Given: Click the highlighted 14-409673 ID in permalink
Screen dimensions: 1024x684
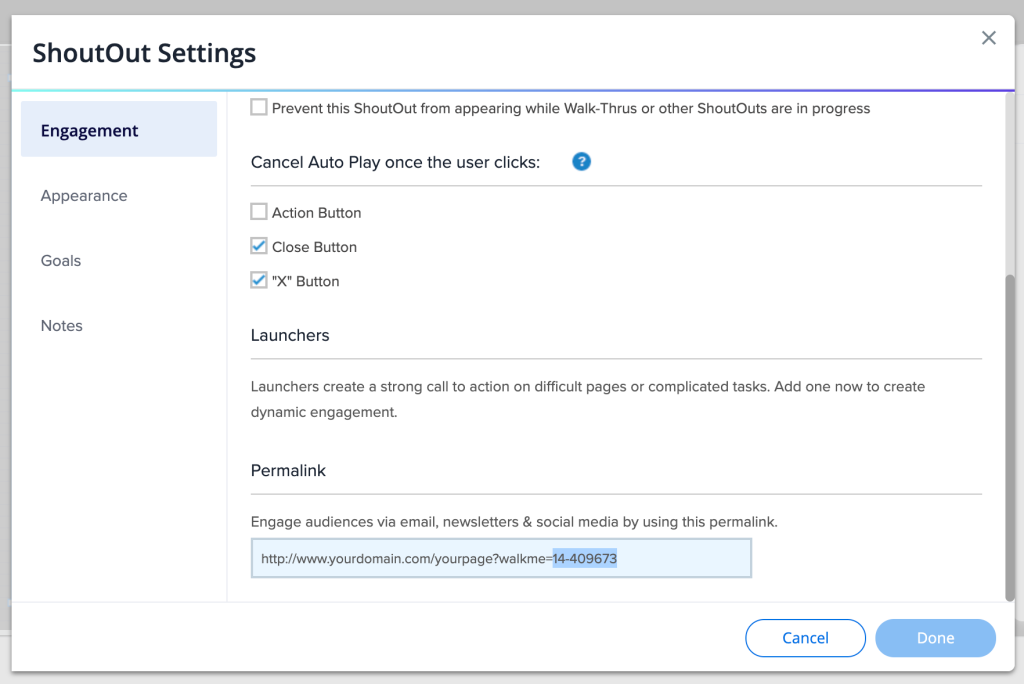Looking at the screenshot, I should click(x=585, y=559).
